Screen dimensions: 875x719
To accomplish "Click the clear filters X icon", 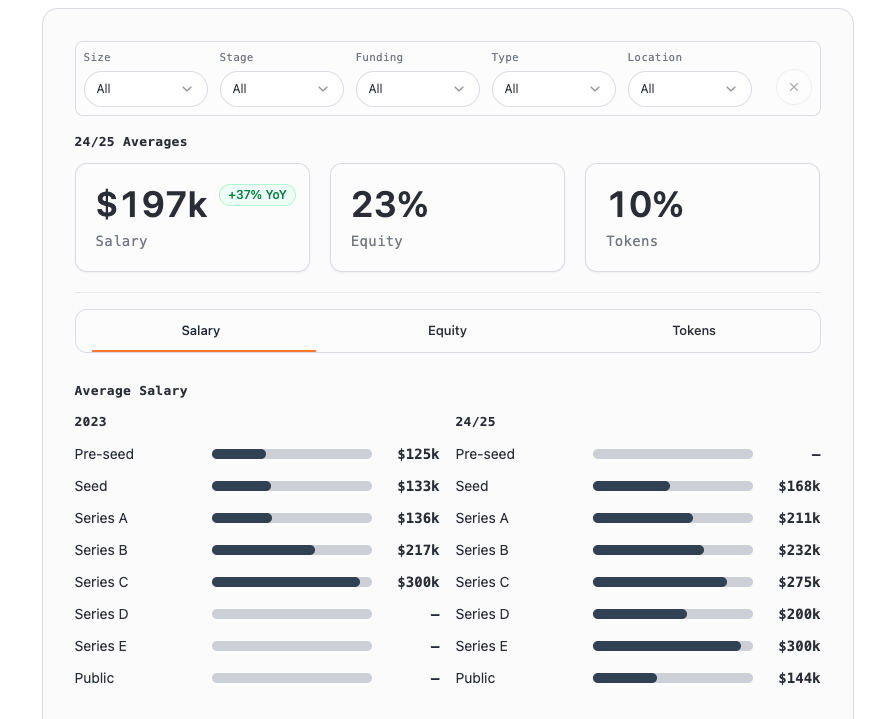I will click(x=793, y=88).
